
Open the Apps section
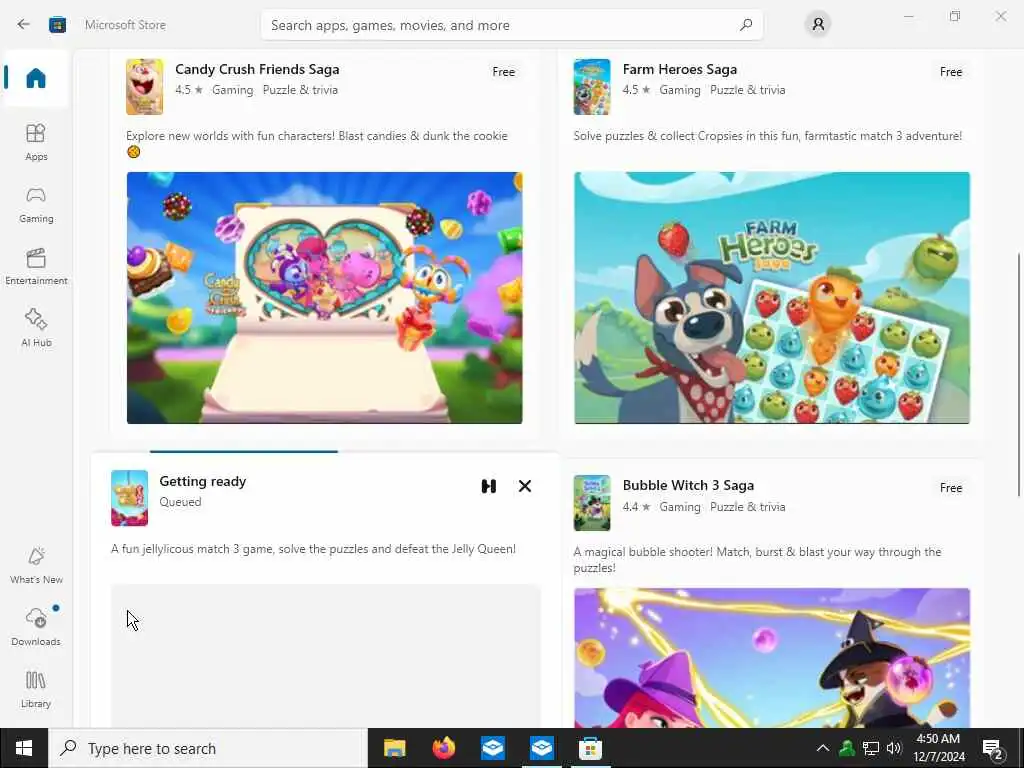(36, 142)
